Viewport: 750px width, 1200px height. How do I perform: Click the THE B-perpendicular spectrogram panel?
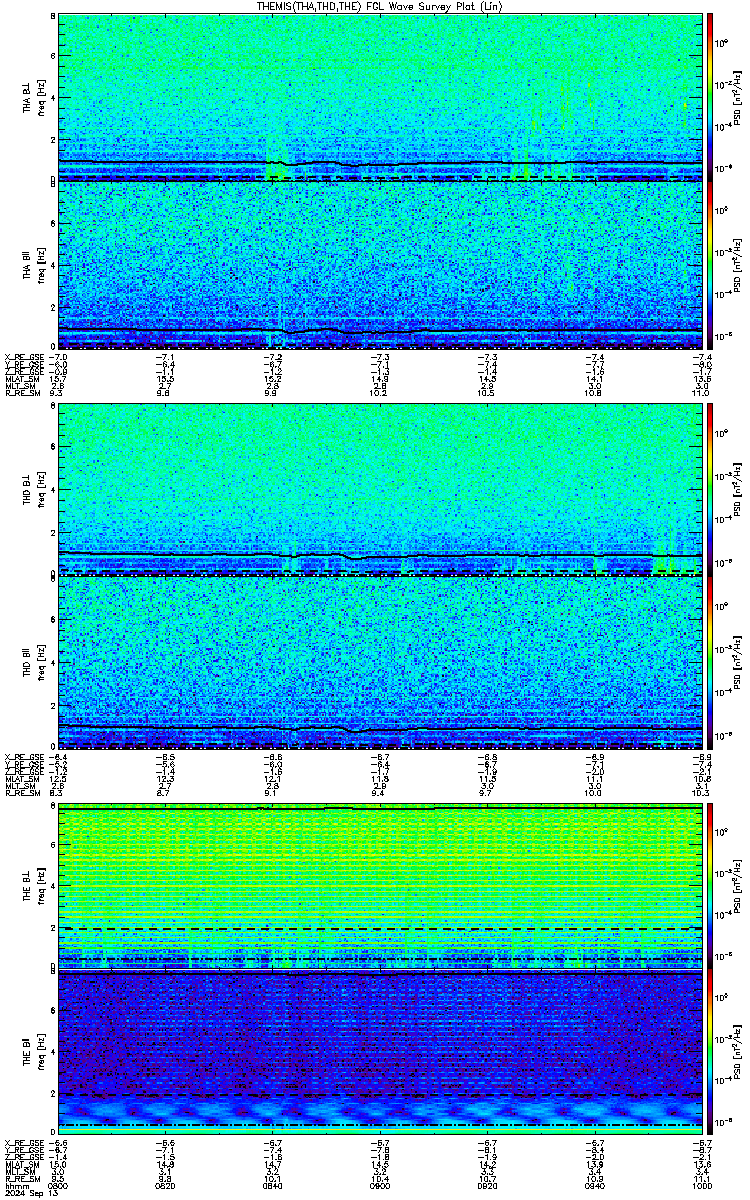[x=381, y=886]
